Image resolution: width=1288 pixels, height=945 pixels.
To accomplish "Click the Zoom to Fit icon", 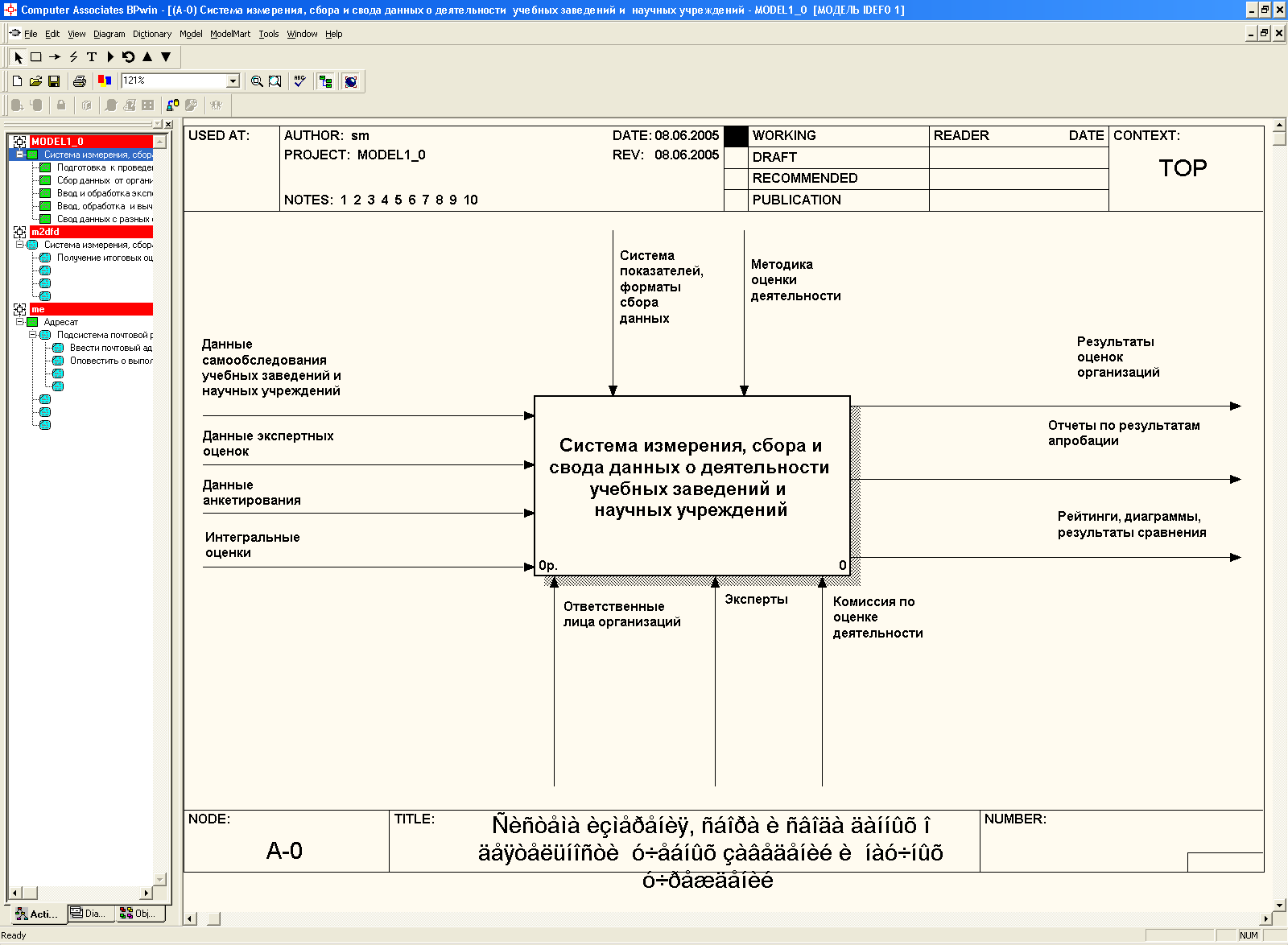I will pyautogui.click(x=275, y=81).
